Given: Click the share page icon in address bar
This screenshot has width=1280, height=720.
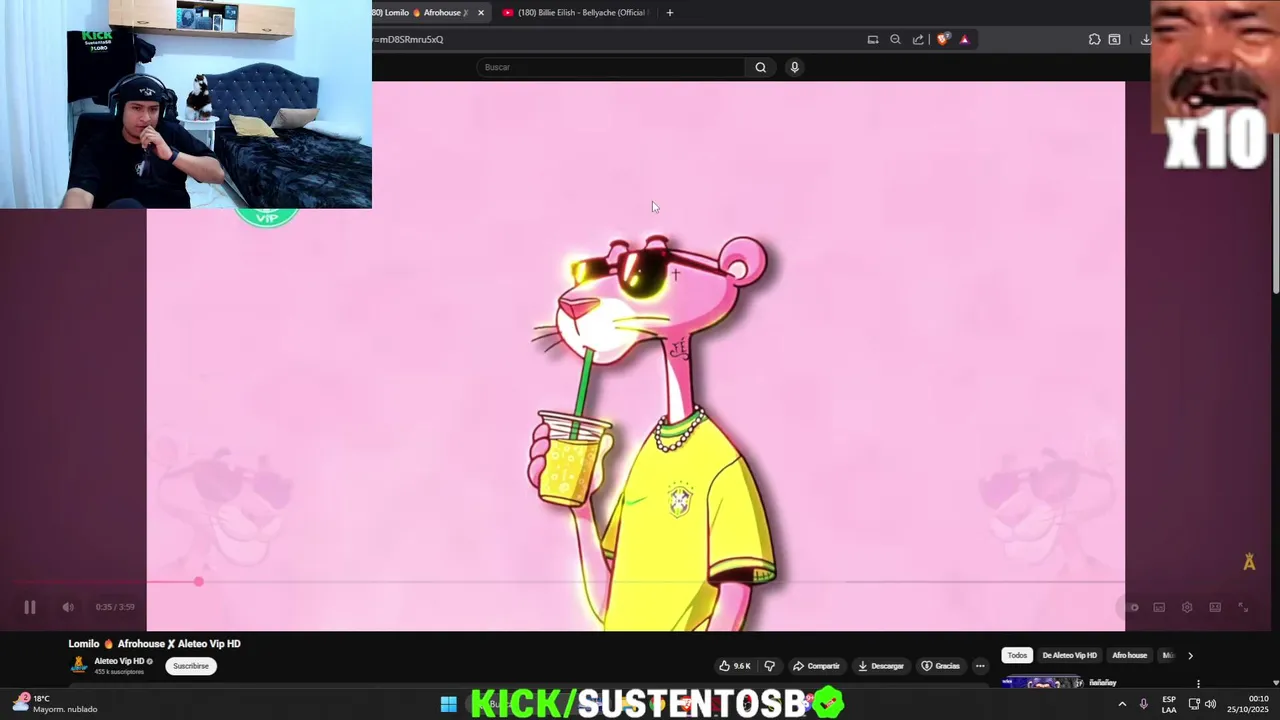Looking at the screenshot, I should [x=918, y=39].
